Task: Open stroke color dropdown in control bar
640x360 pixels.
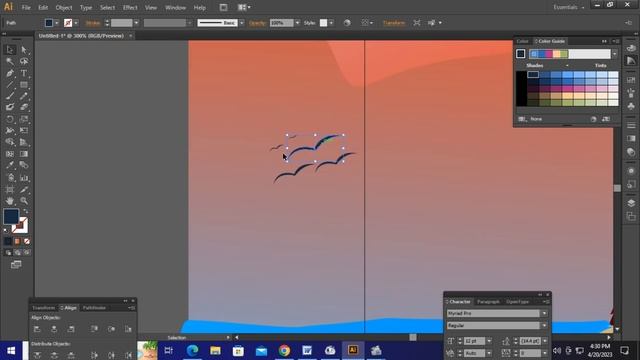Action: click(76, 23)
